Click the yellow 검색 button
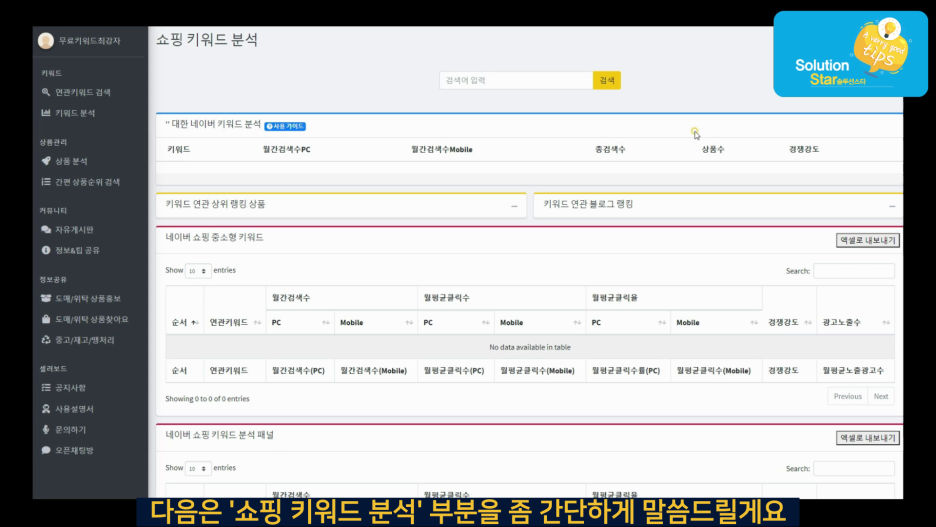This screenshot has height=527, width=936. (x=606, y=81)
